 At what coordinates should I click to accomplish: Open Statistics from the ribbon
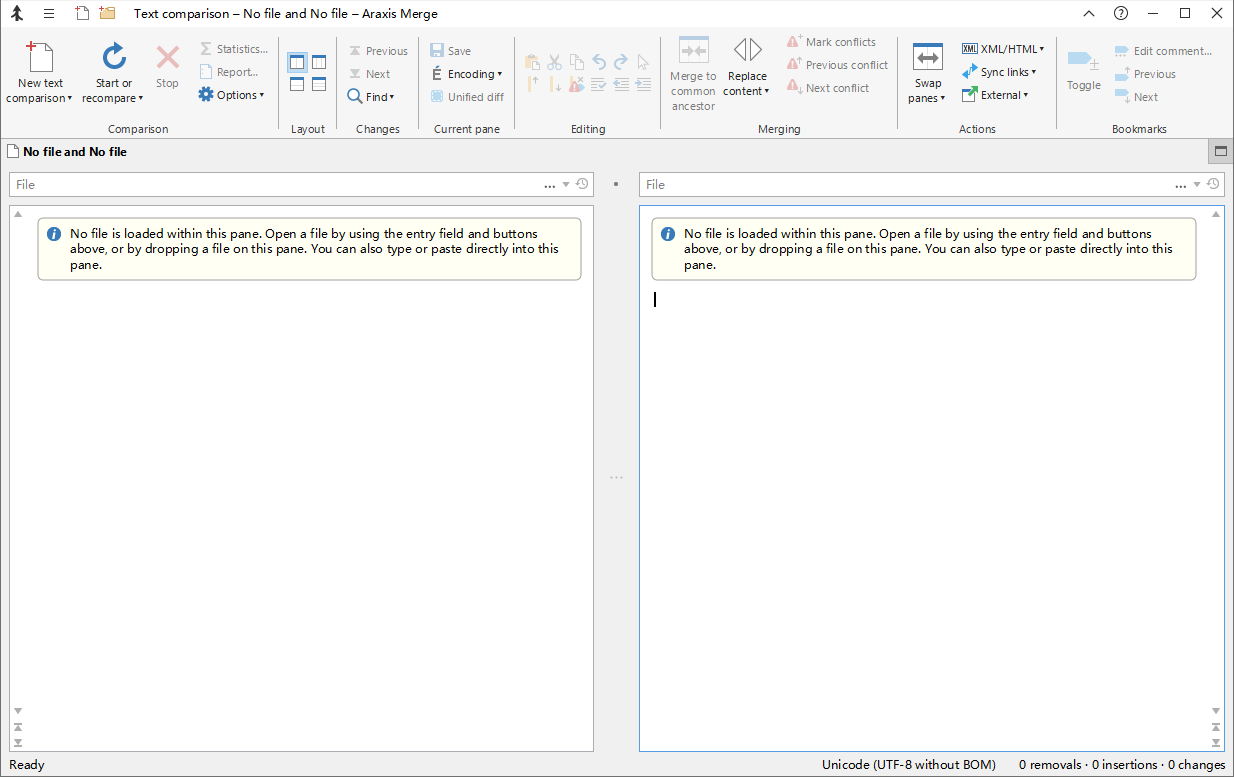point(233,49)
